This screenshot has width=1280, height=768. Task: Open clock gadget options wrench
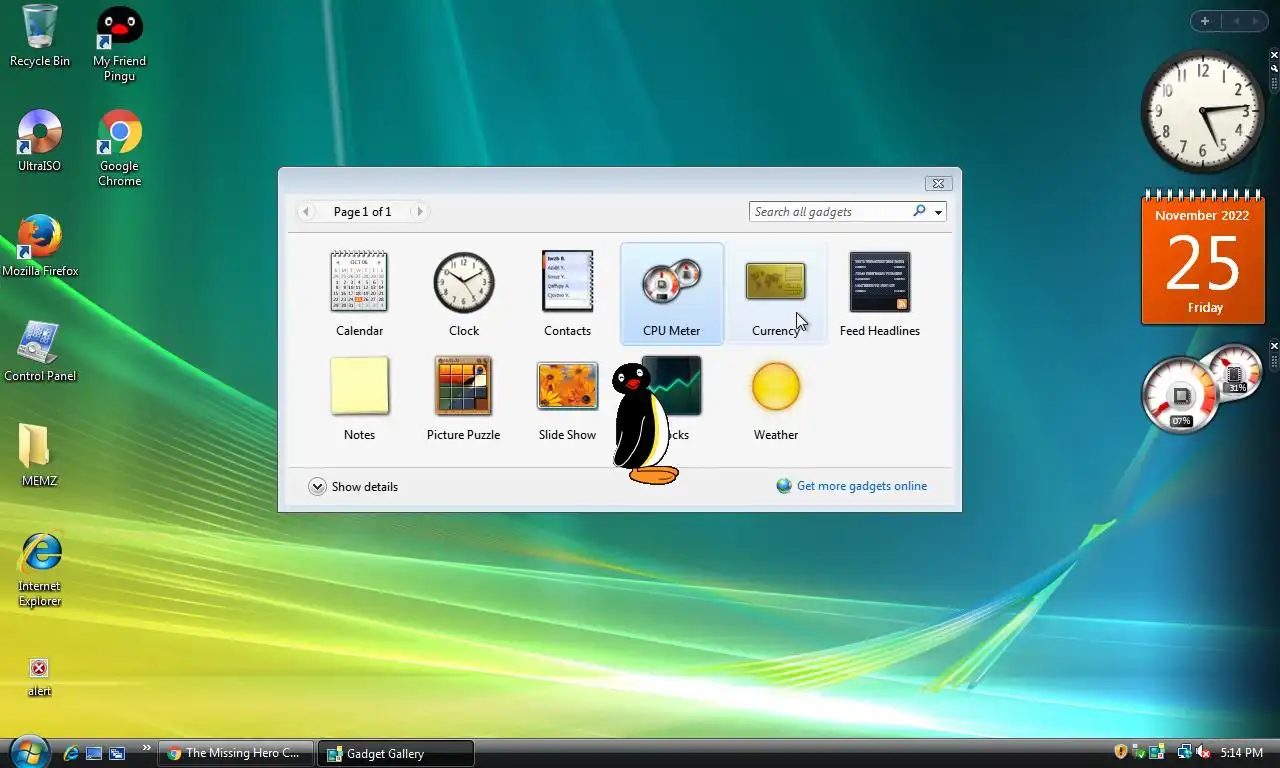pyautogui.click(x=1274, y=68)
